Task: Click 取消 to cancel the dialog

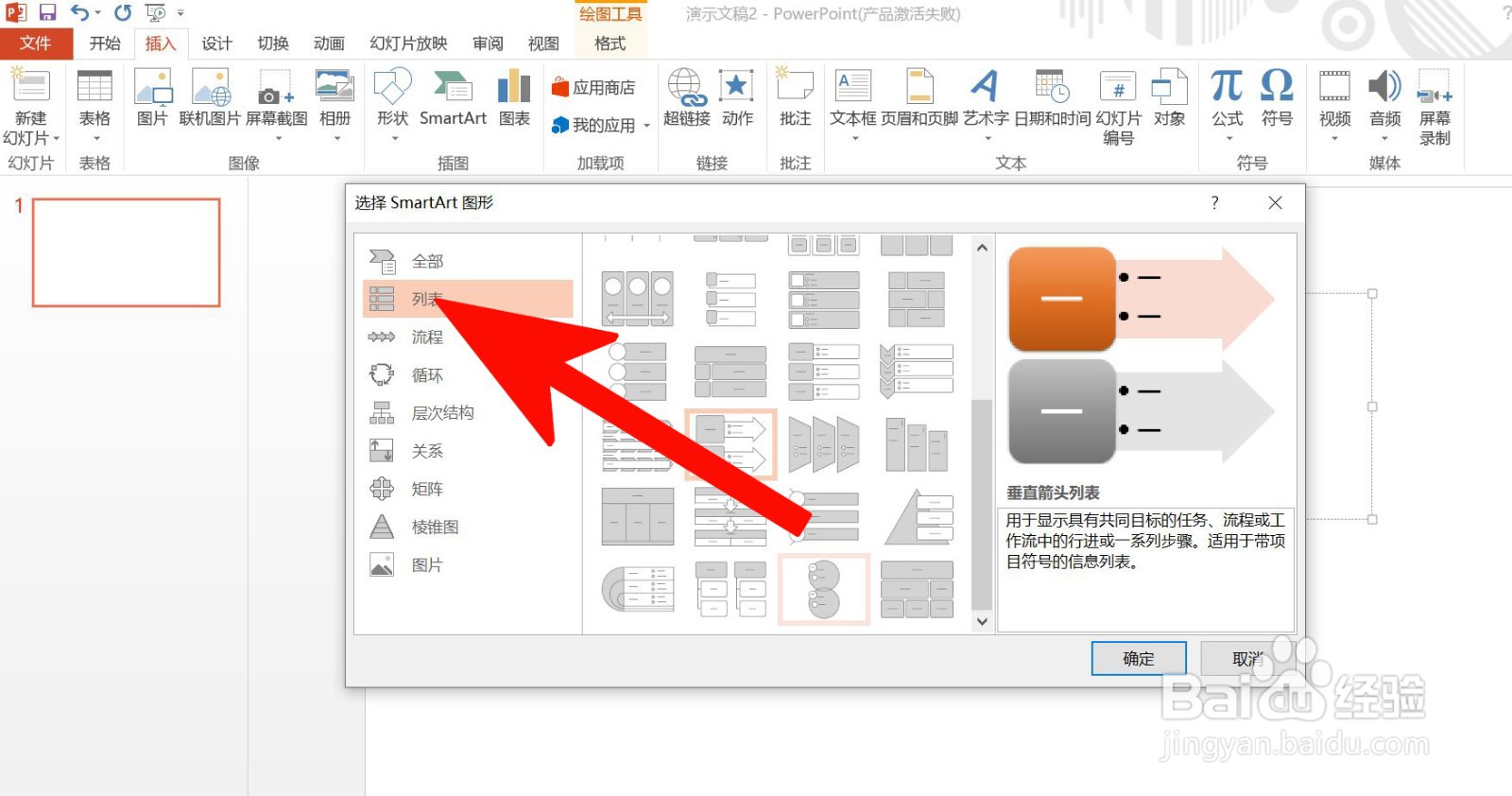Action: click(x=1247, y=659)
